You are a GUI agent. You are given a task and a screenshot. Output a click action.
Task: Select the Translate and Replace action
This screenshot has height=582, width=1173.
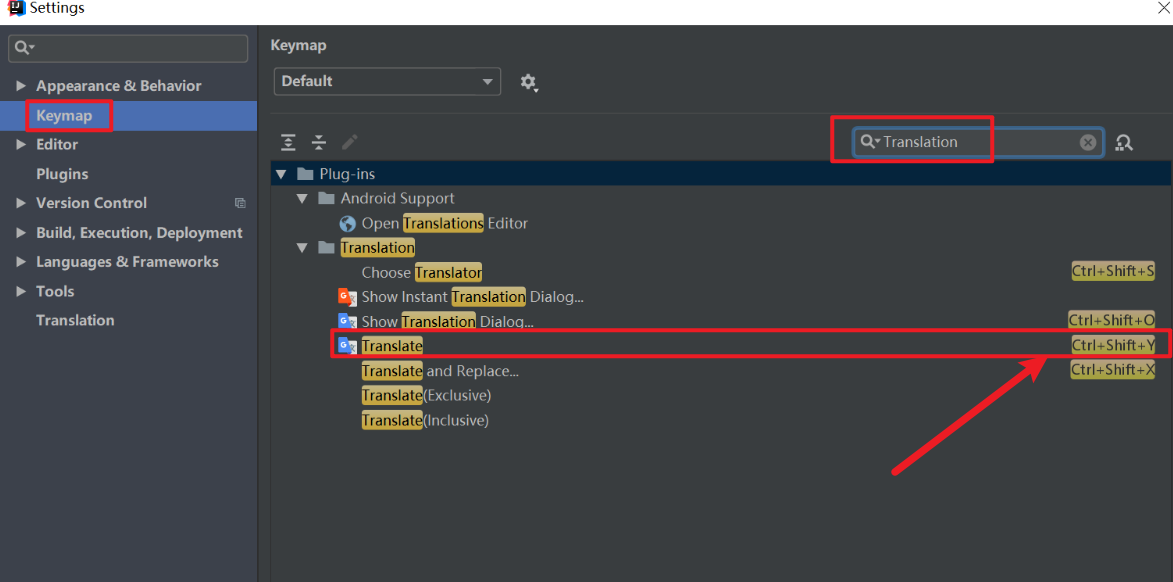(x=440, y=370)
